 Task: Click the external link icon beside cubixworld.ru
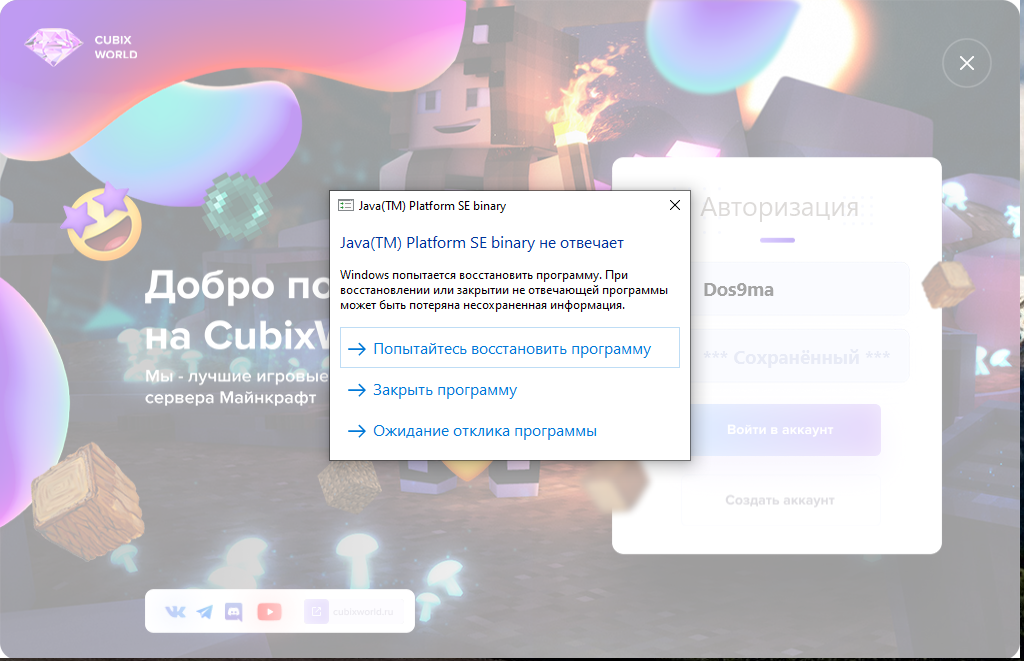(x=316, y=612)
